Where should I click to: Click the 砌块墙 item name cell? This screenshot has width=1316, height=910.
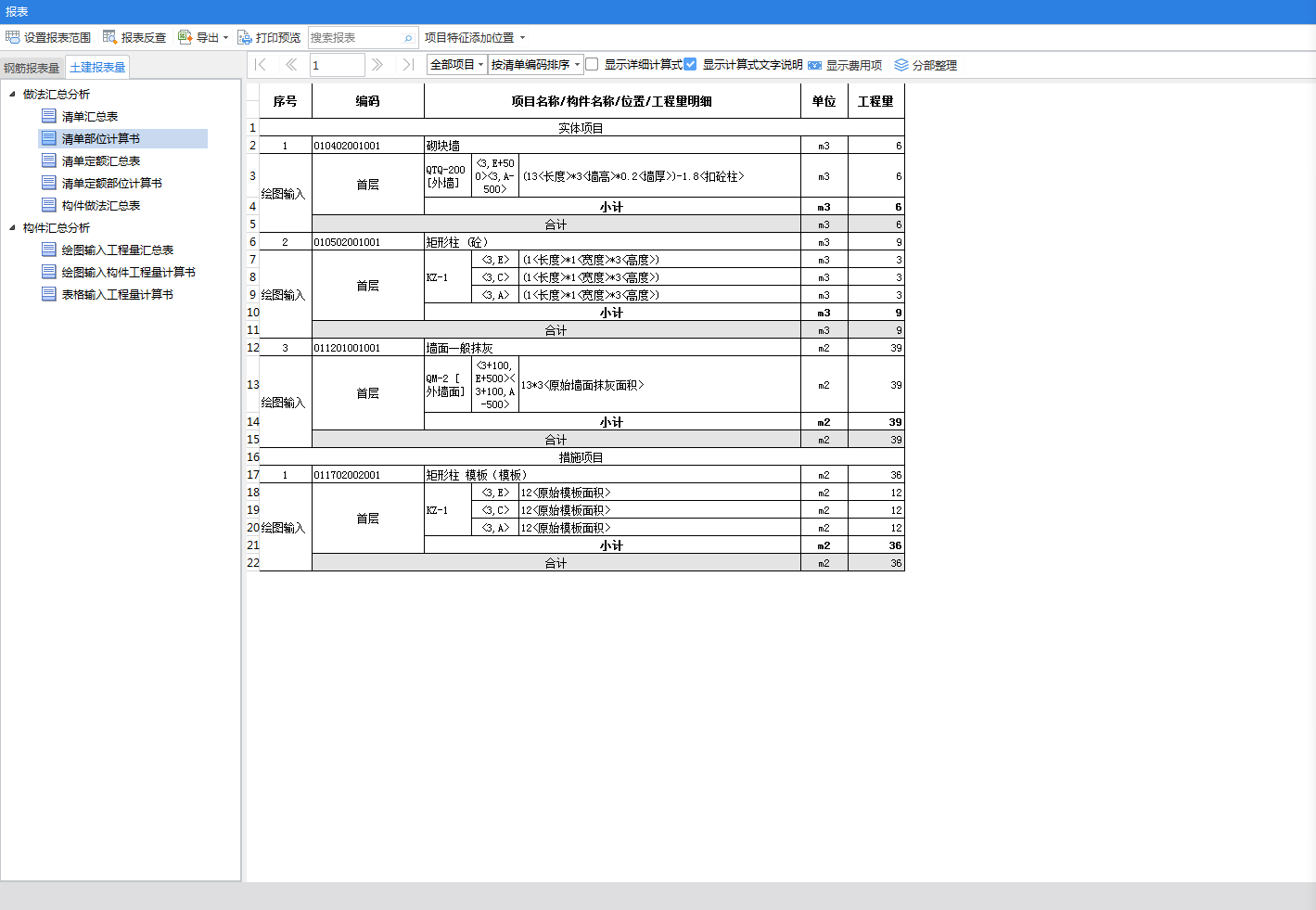click(612, 146)
